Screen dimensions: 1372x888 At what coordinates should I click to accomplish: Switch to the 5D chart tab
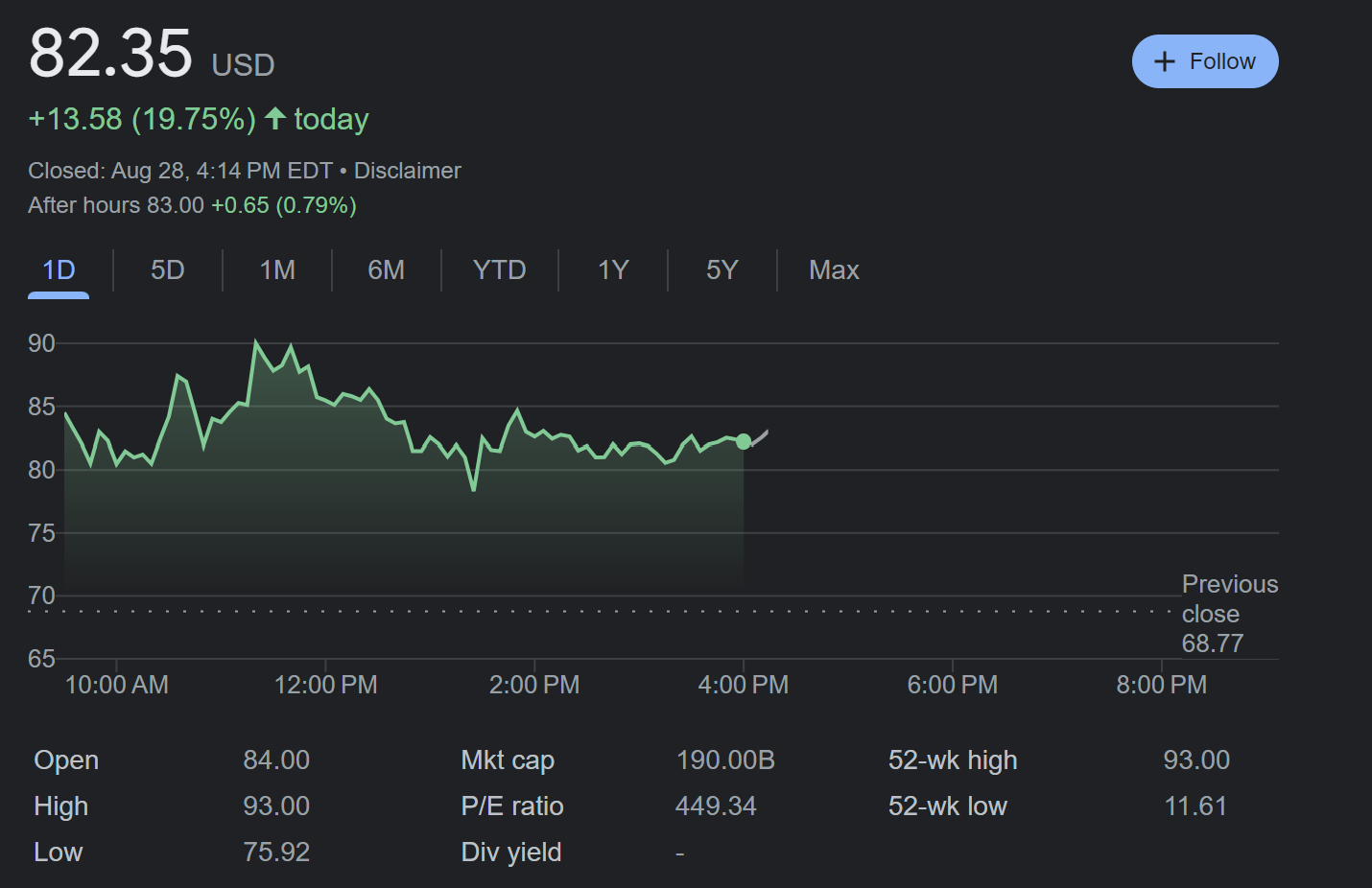pyautogui.click(x=167, y=270)
